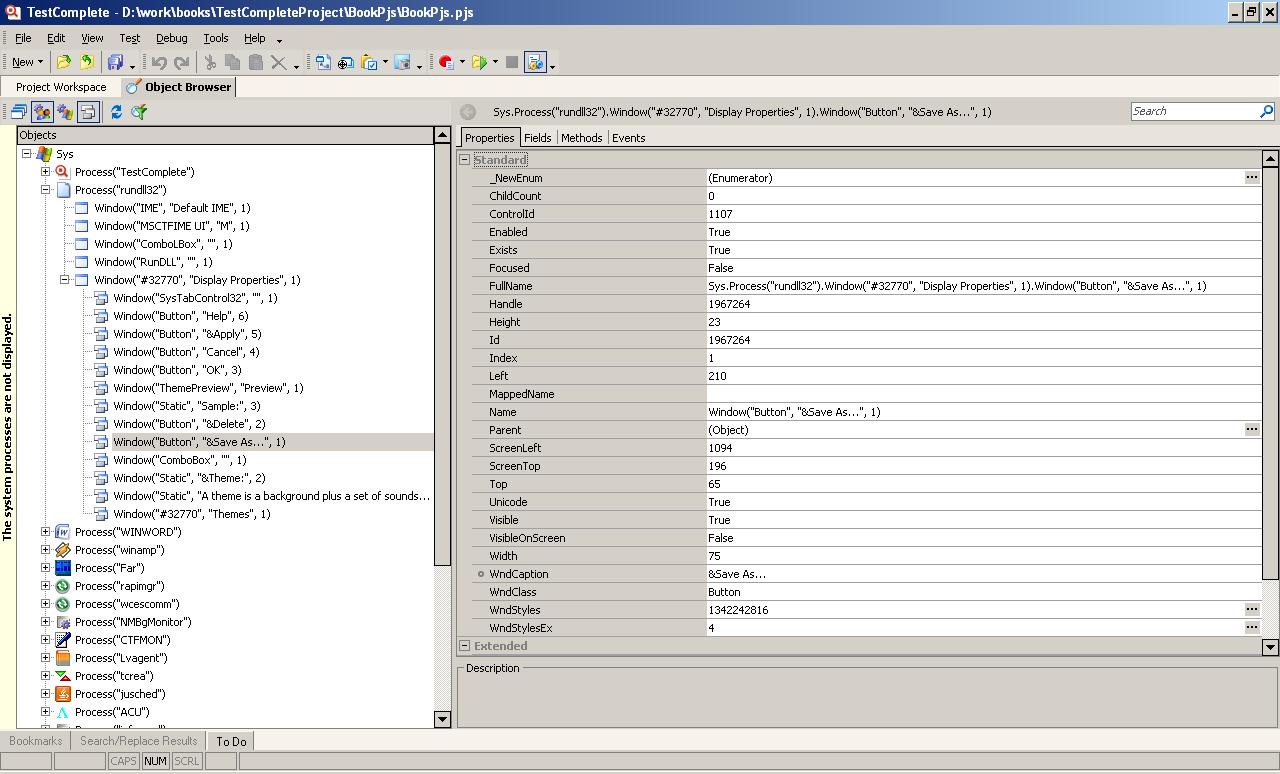Click ellipsis button beside Parent property
This screenshot has width=1280, height=774.
click(1251, 430)
